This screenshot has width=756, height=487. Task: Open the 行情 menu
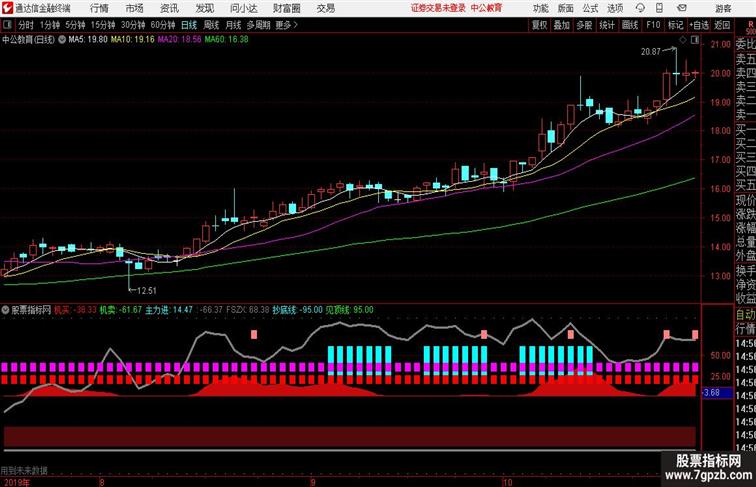click(x=99, y=8)
